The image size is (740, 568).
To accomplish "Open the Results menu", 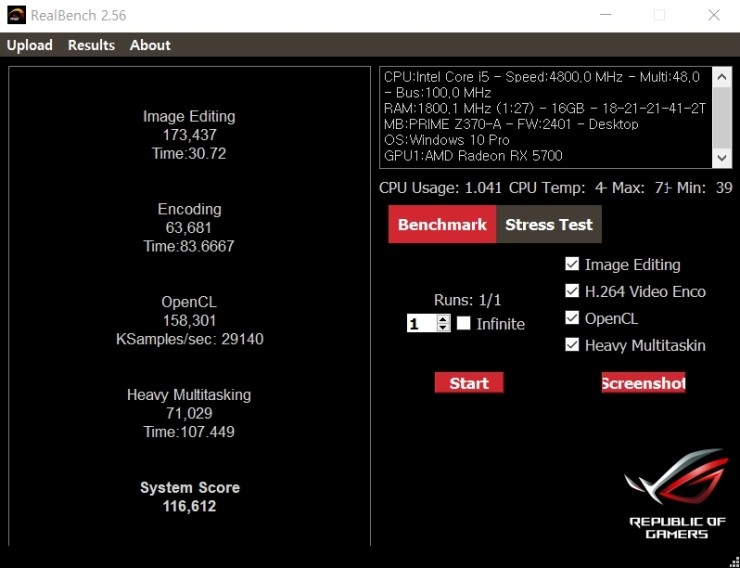I will point(91,45).
